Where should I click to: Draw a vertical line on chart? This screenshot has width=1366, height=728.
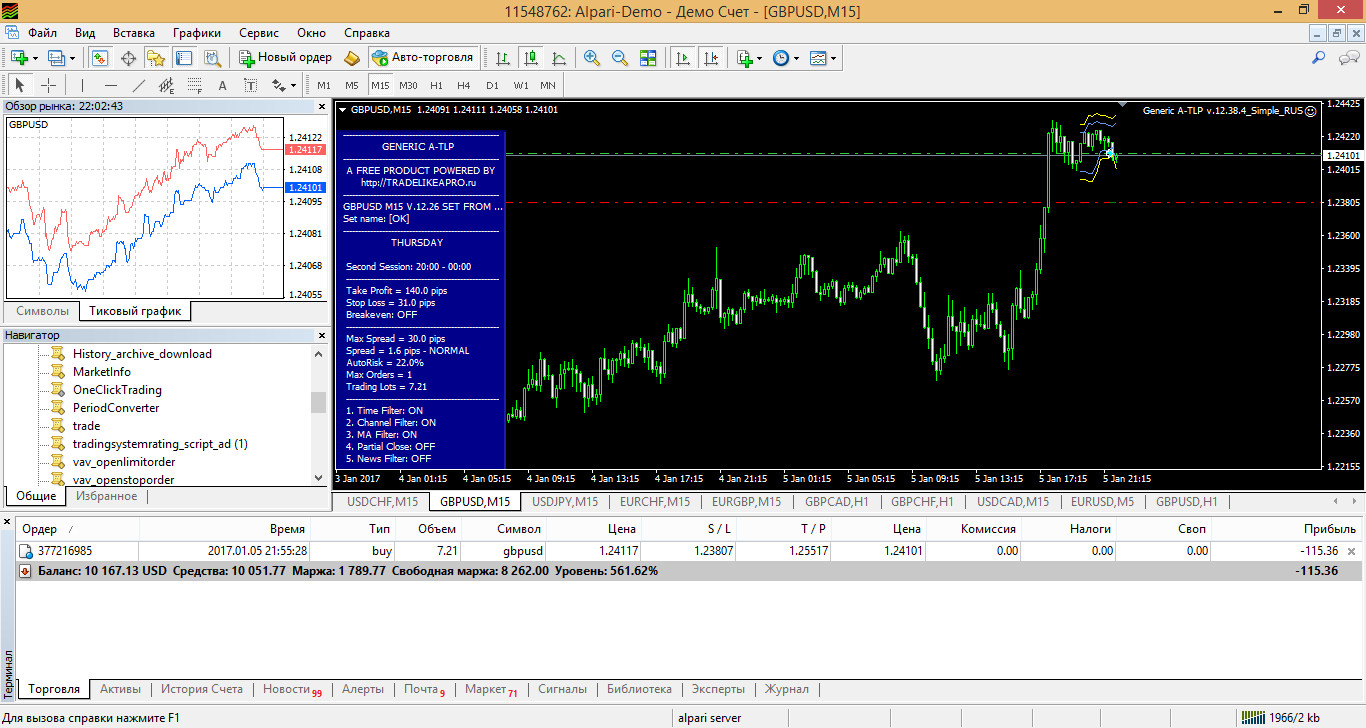(83, 85)
